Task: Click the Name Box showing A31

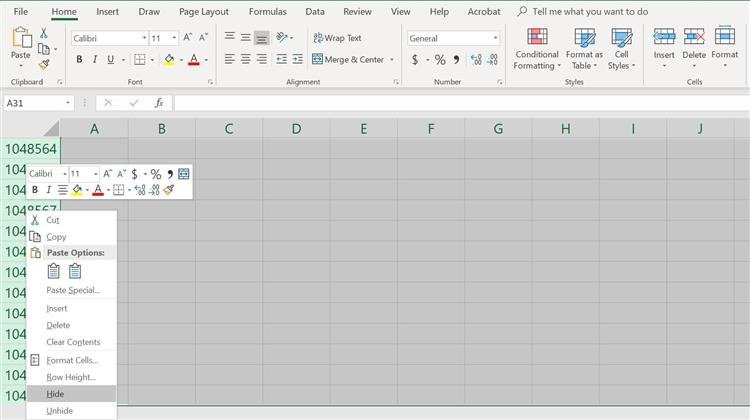Action: tap(38, 103)
